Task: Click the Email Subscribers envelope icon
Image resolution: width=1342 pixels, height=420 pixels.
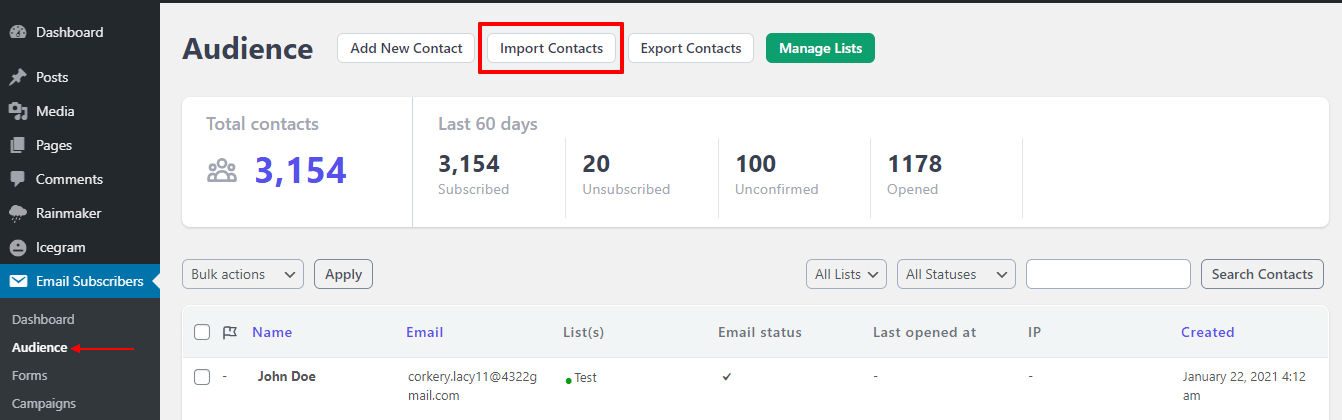Action: tap(18, 281)
